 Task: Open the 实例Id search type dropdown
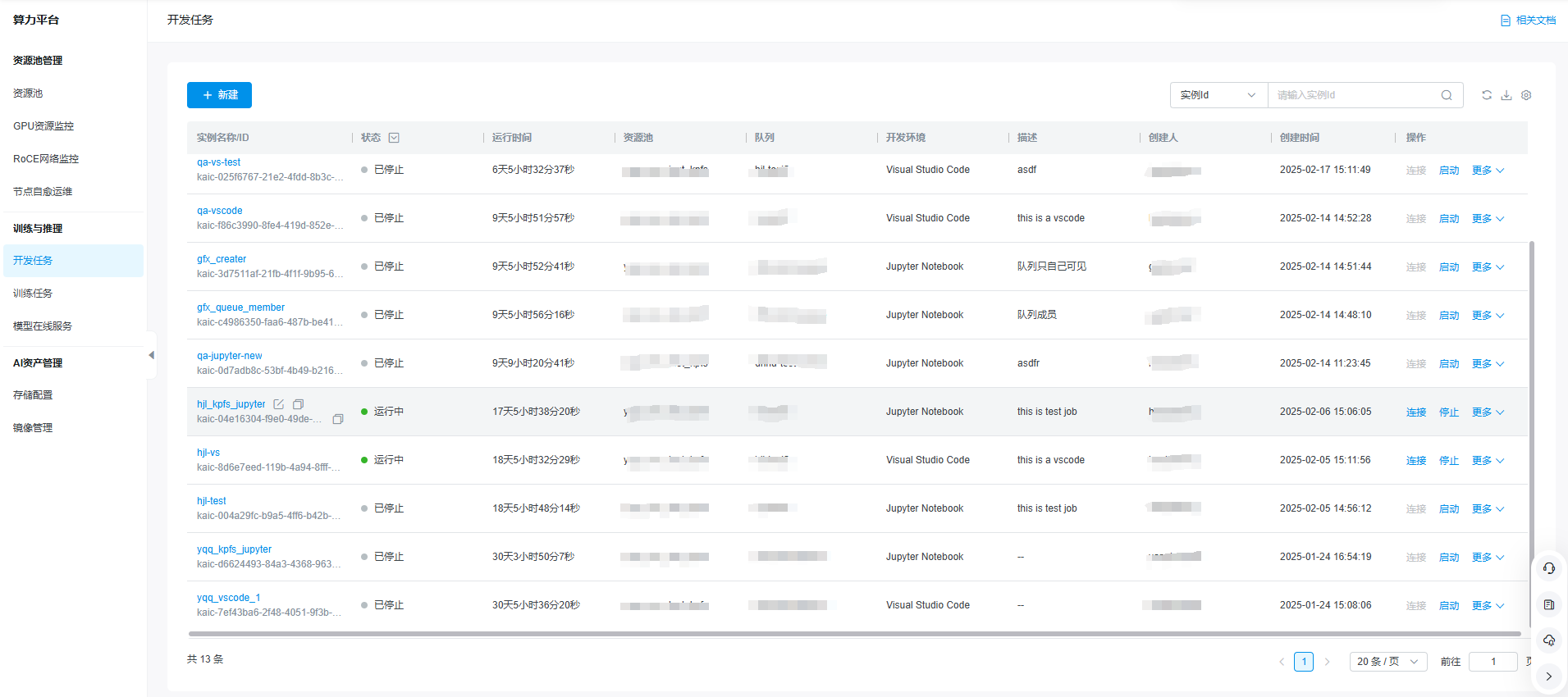[x=1218, y=95]
